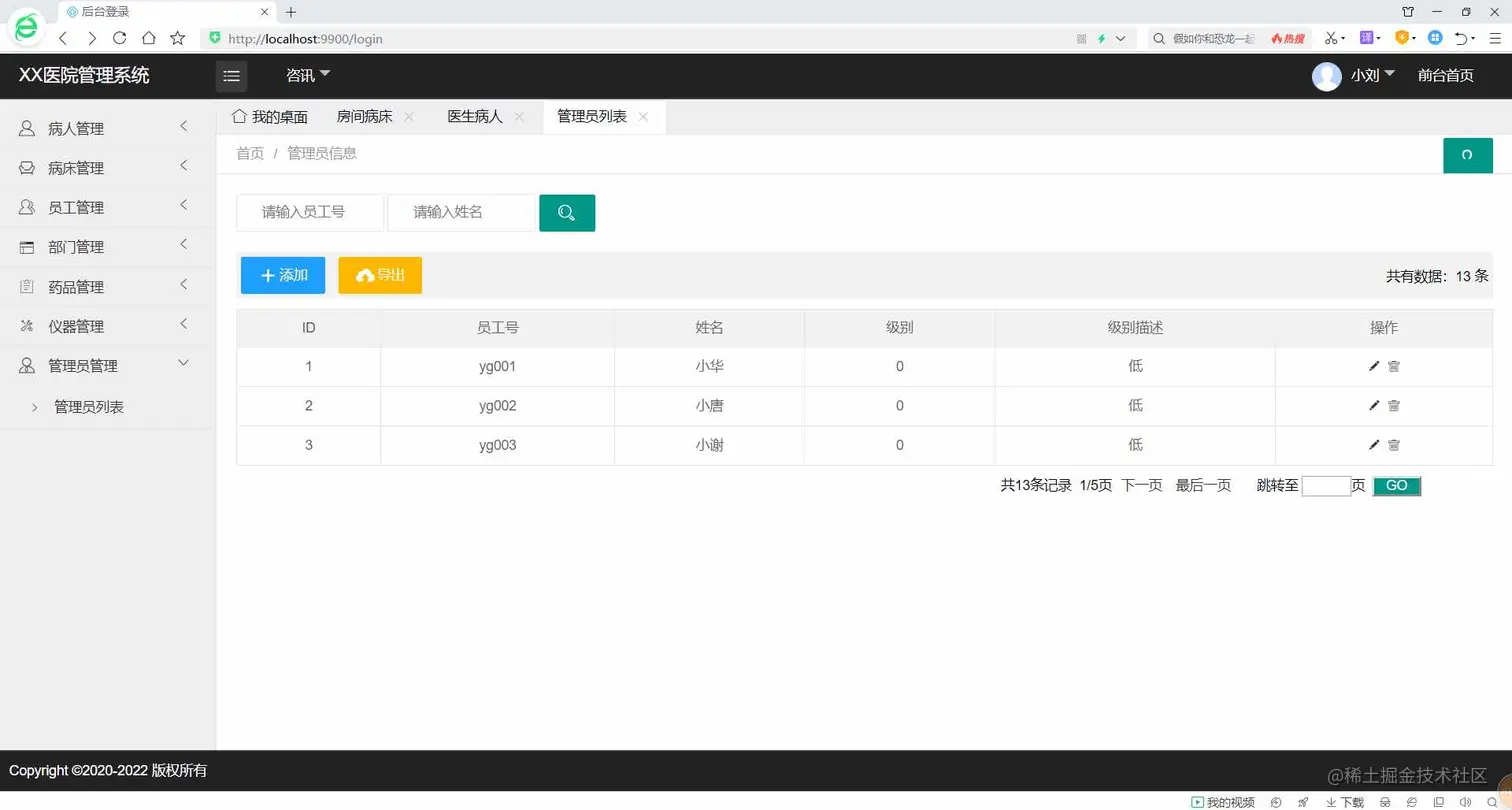
Task: Delete row yg001 with trash icon
Action: pyautogui.click(x=1394, y=366)
